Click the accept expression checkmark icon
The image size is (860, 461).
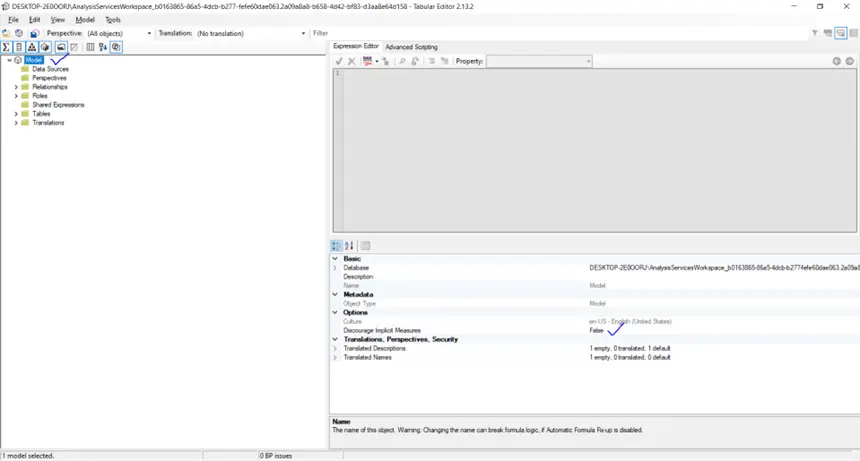[x=339, y=61]
